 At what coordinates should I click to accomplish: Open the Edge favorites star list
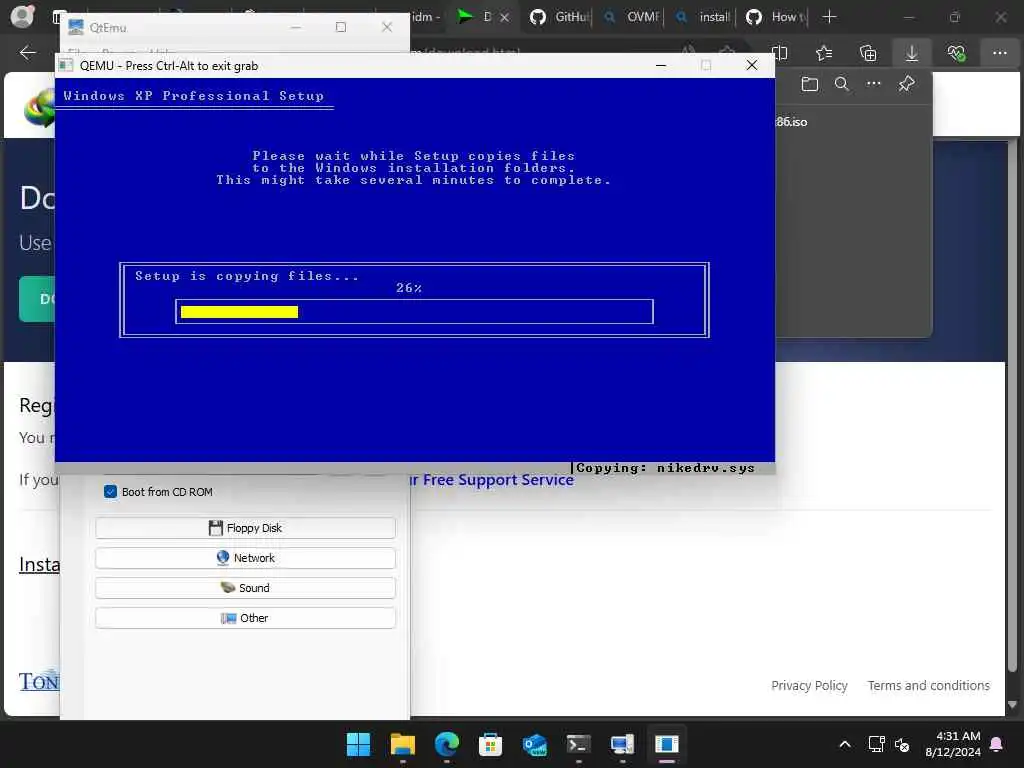pos(824,53)
